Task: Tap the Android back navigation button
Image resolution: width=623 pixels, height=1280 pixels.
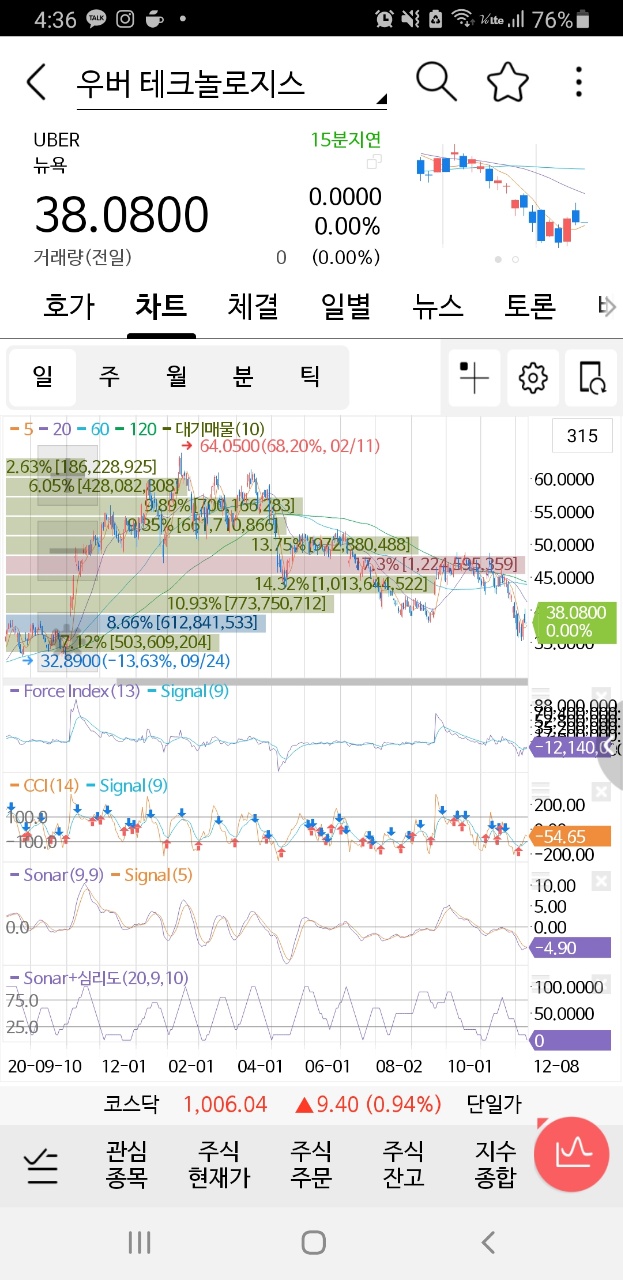Action: tap(488, 1243)
